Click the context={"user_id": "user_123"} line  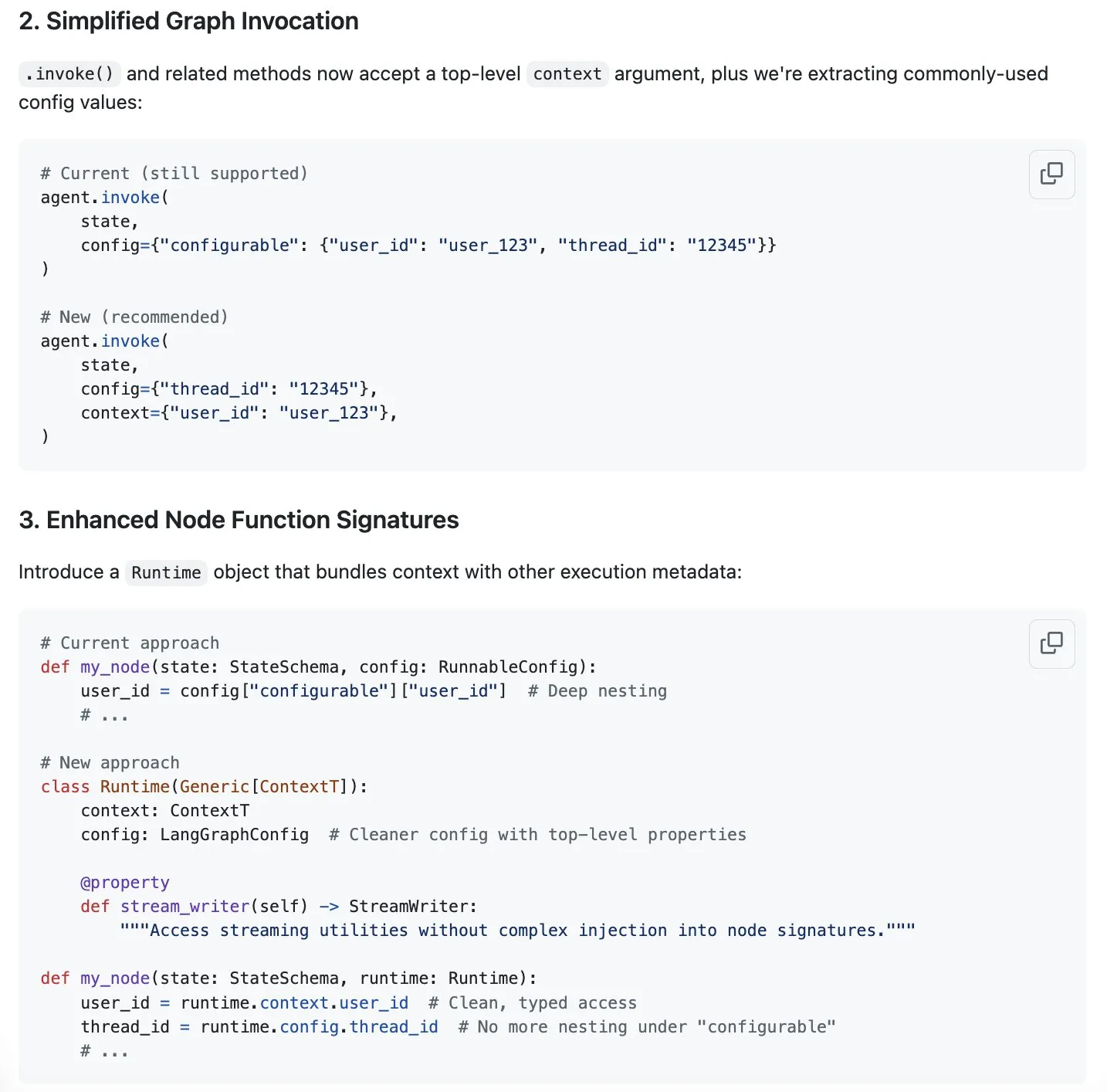point(239,412)
